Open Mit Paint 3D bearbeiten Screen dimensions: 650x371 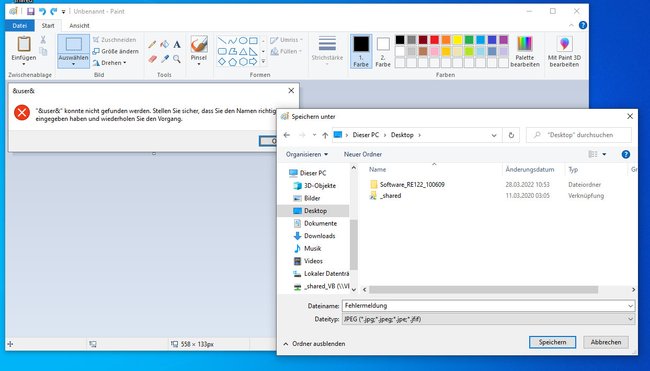(x=564, y=51)
